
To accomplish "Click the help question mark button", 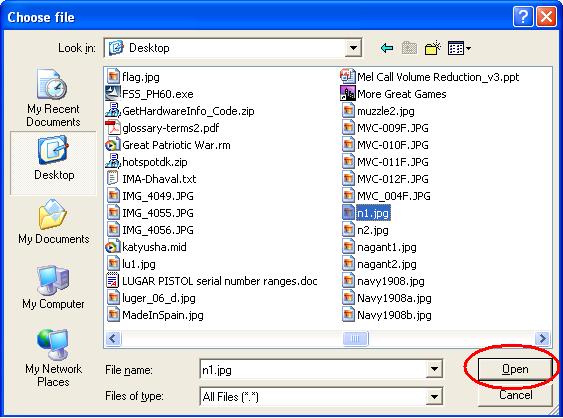I will [x=522, y=17].
